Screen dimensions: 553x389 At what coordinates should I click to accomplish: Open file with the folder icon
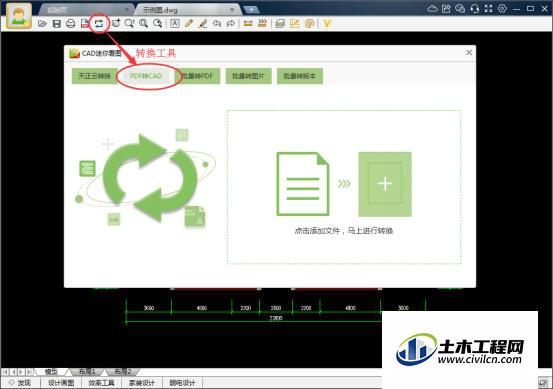[x=42, y=24]
